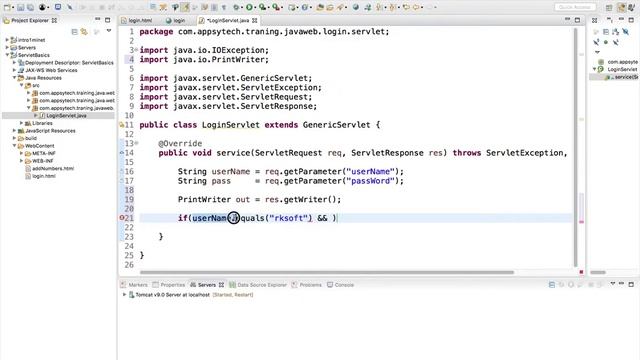Expand the intro1minet project
640x360 pixels.
pos(7,40)
